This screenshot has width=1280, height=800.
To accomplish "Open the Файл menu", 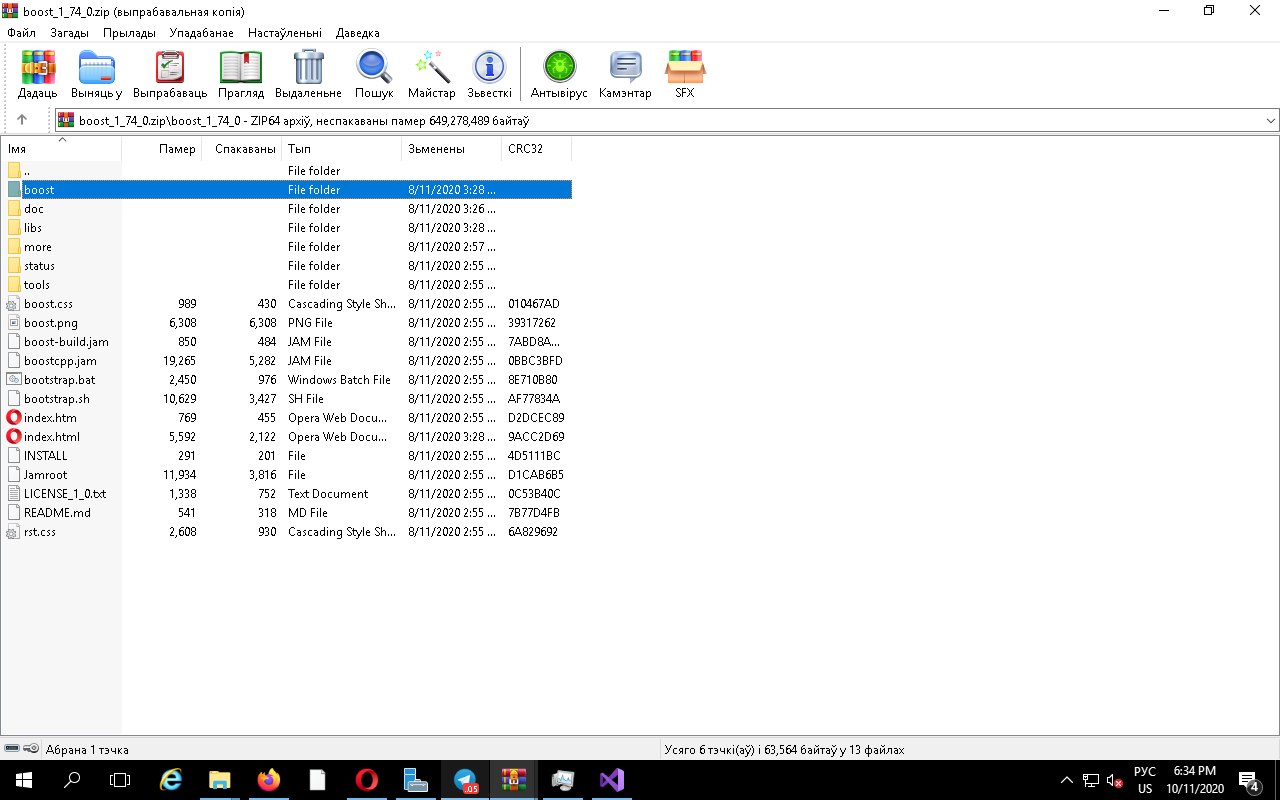I will click(x=21, y=33).
